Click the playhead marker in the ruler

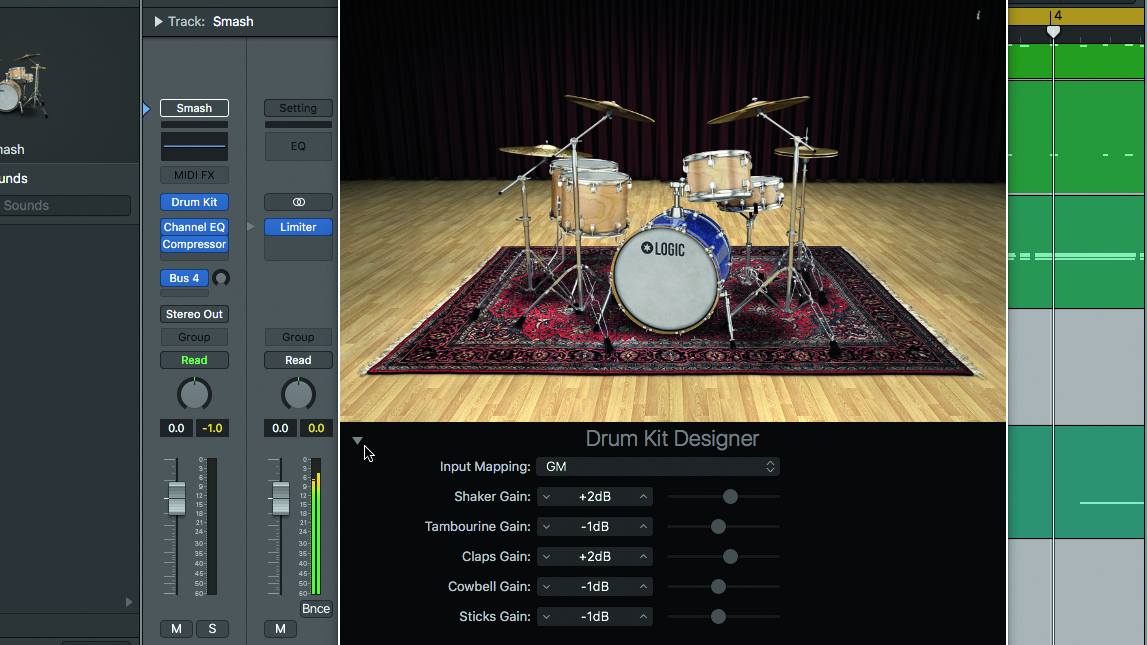pyautogui.click(x=1053, y=31)
